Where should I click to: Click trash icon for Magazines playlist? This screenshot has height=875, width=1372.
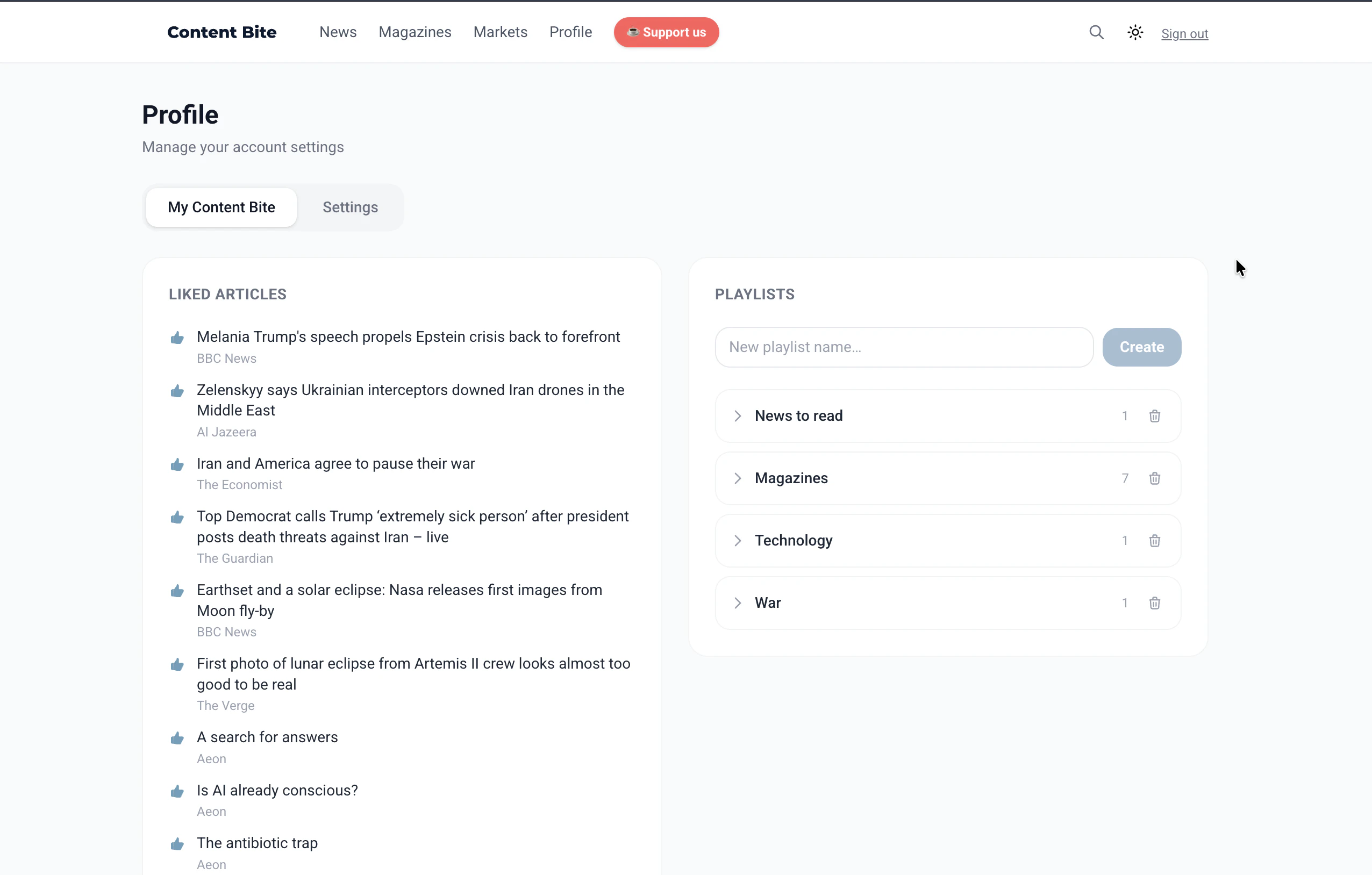tap(1154, 478)
